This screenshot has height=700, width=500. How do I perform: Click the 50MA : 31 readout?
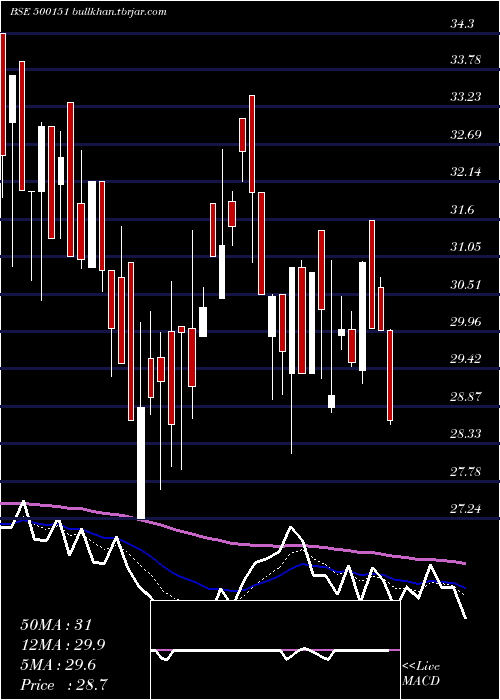point(56,625)
